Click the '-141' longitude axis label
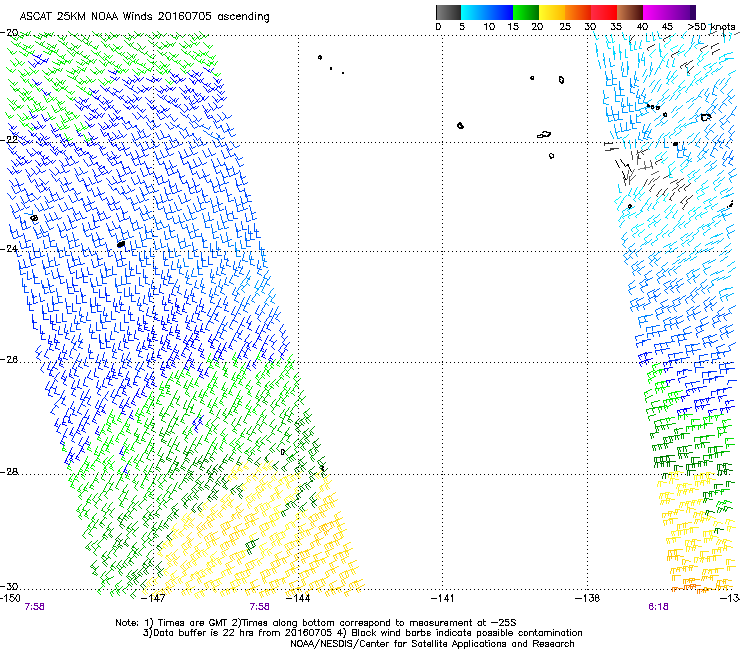The image size is (740, 650). (443, 598)
